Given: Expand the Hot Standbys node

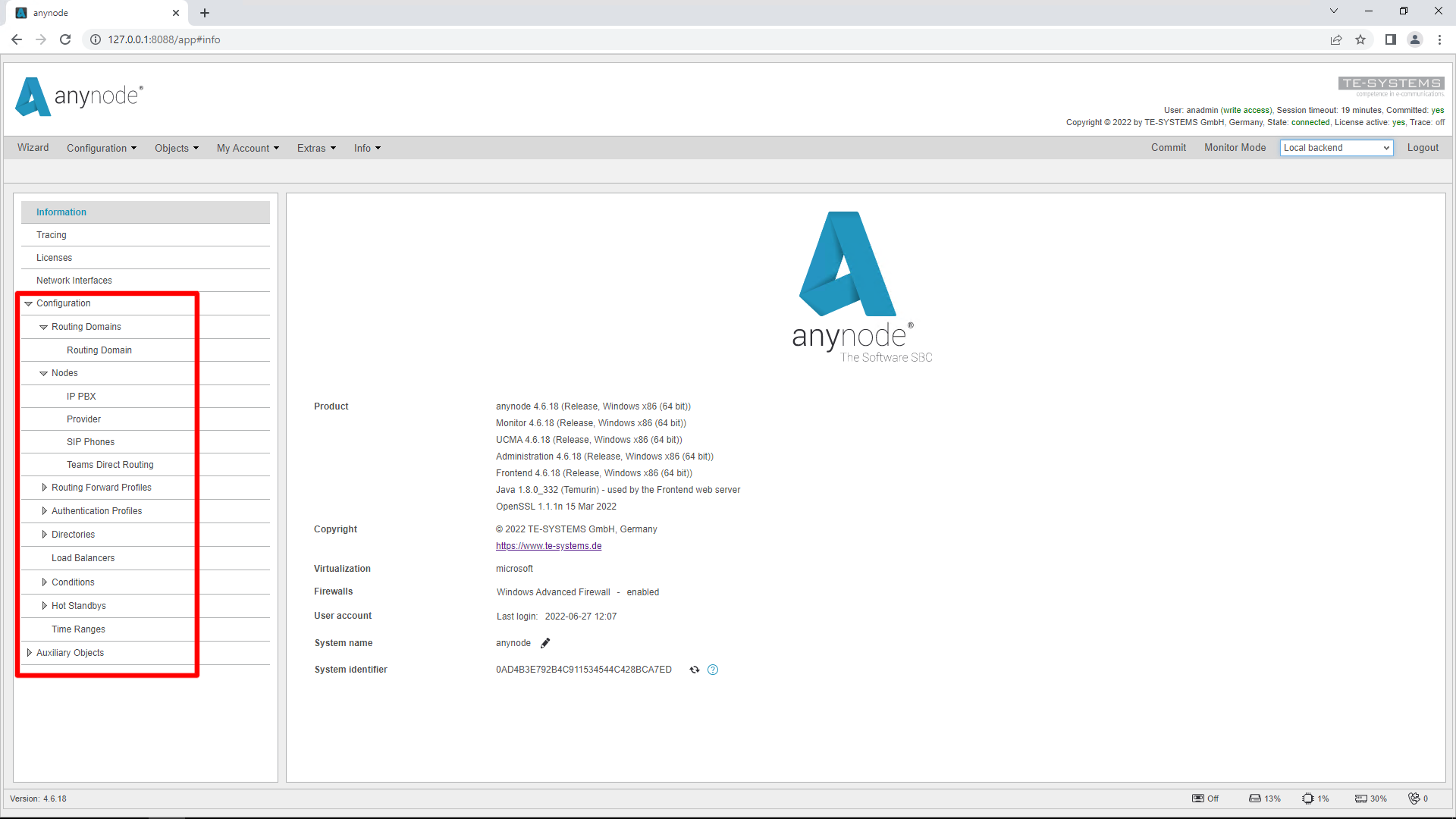Looking at the screenshot, I should tap(44, 606).
